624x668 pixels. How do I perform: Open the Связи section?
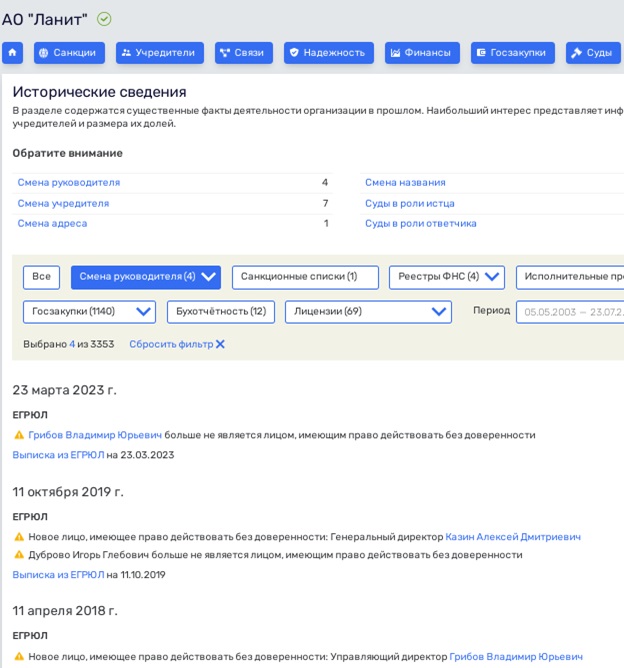(244, 53)
